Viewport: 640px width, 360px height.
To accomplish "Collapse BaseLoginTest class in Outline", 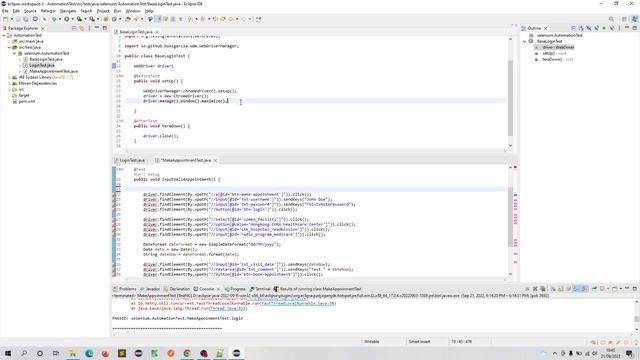I will [x=525, y=41].
